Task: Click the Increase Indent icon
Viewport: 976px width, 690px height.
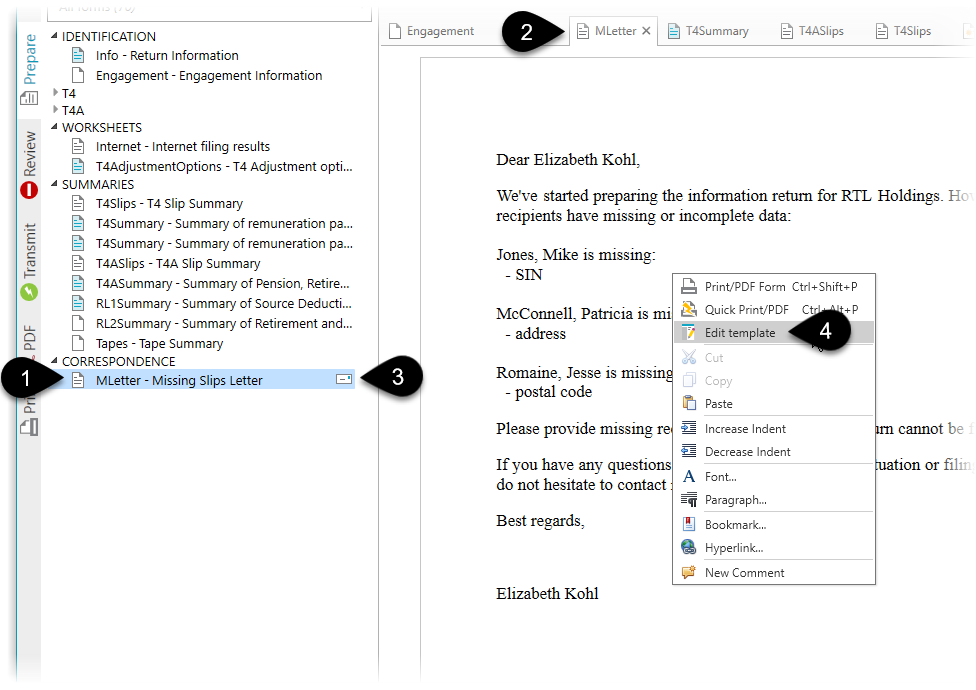Action: [x=689, y=429]
